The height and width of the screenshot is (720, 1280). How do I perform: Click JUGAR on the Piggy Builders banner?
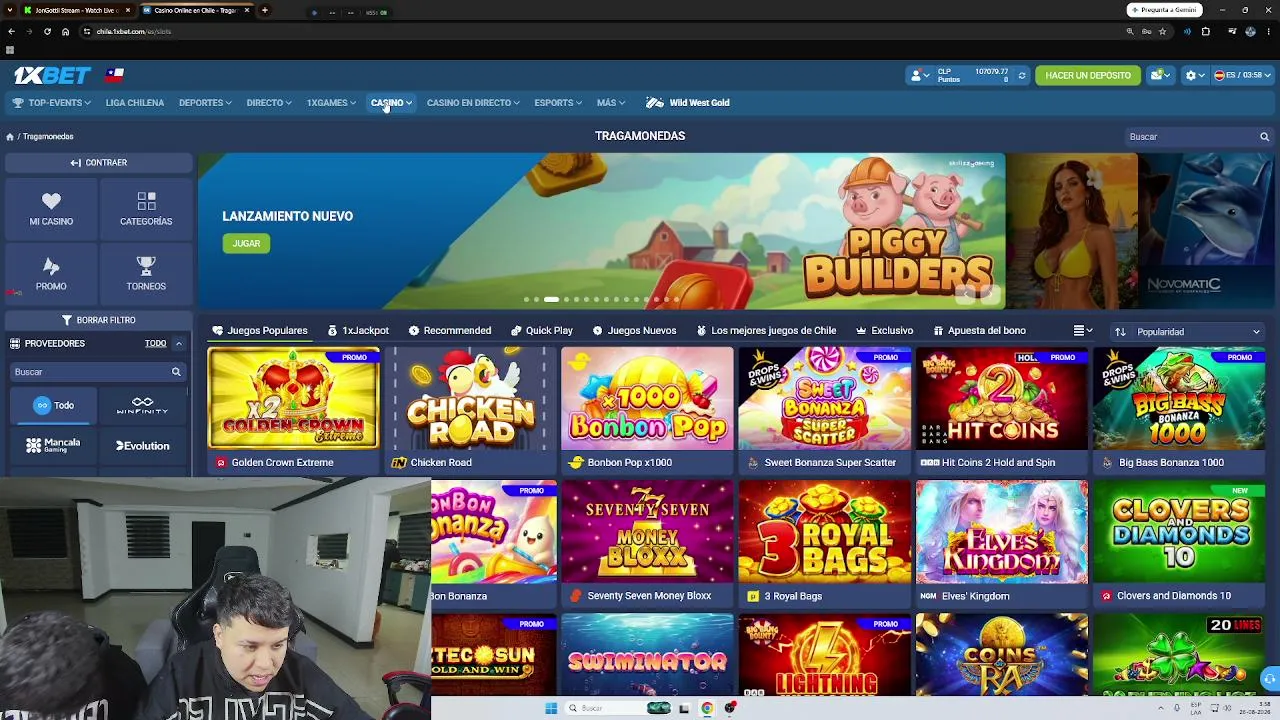point(246,244)
